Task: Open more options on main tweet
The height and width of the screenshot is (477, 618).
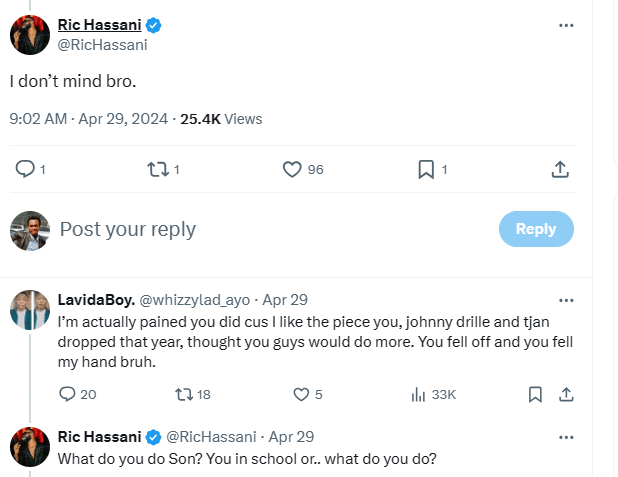Action: point(566,25)
